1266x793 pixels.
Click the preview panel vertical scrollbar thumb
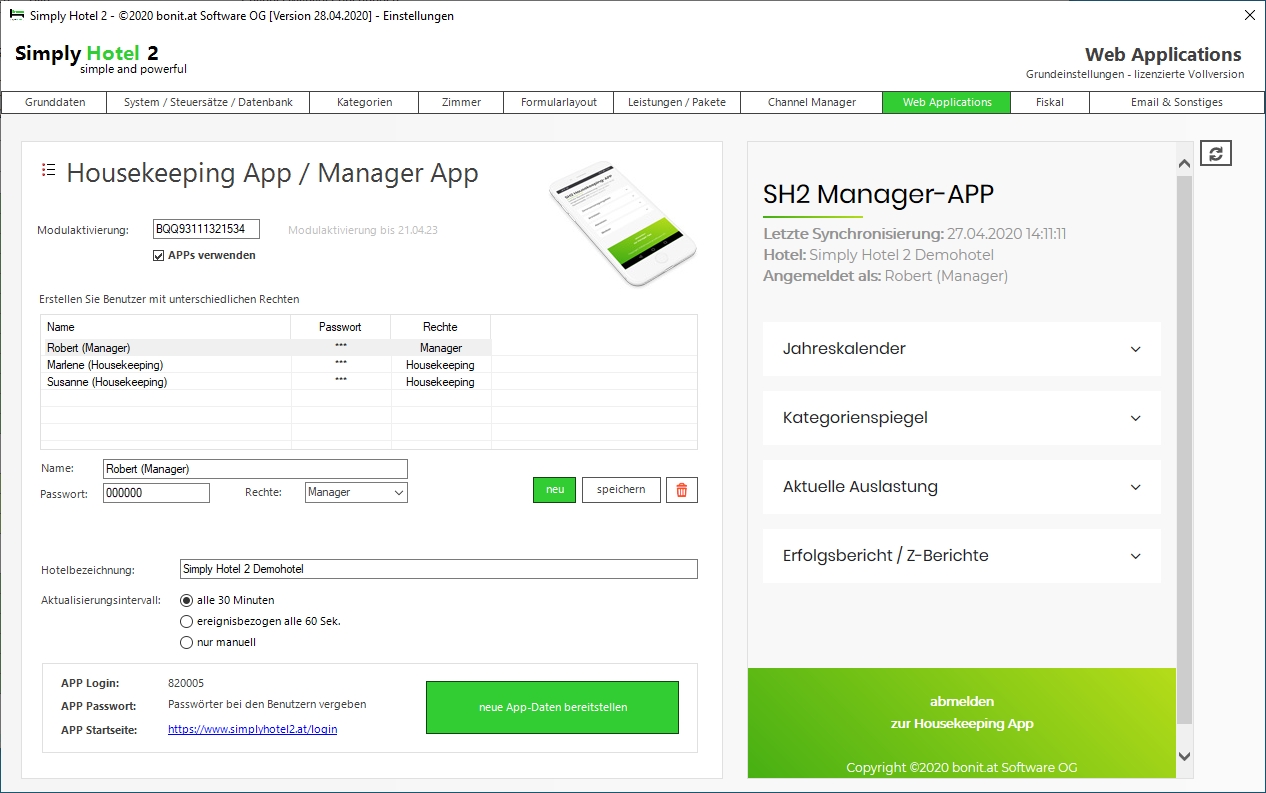pos(1184,450)
